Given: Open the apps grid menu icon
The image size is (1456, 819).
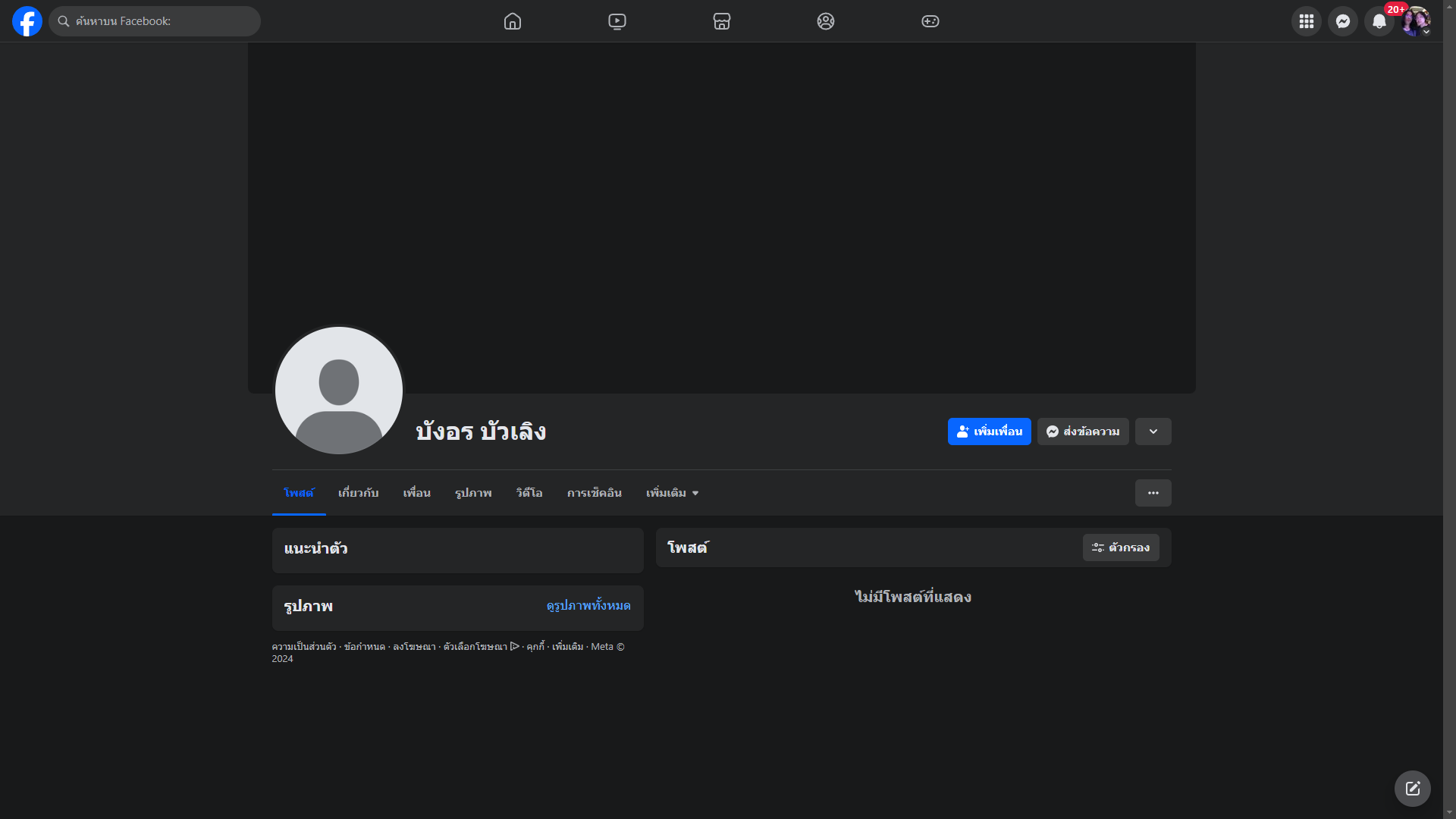Looking at the screenshot, I should (x=1307, y=21).
